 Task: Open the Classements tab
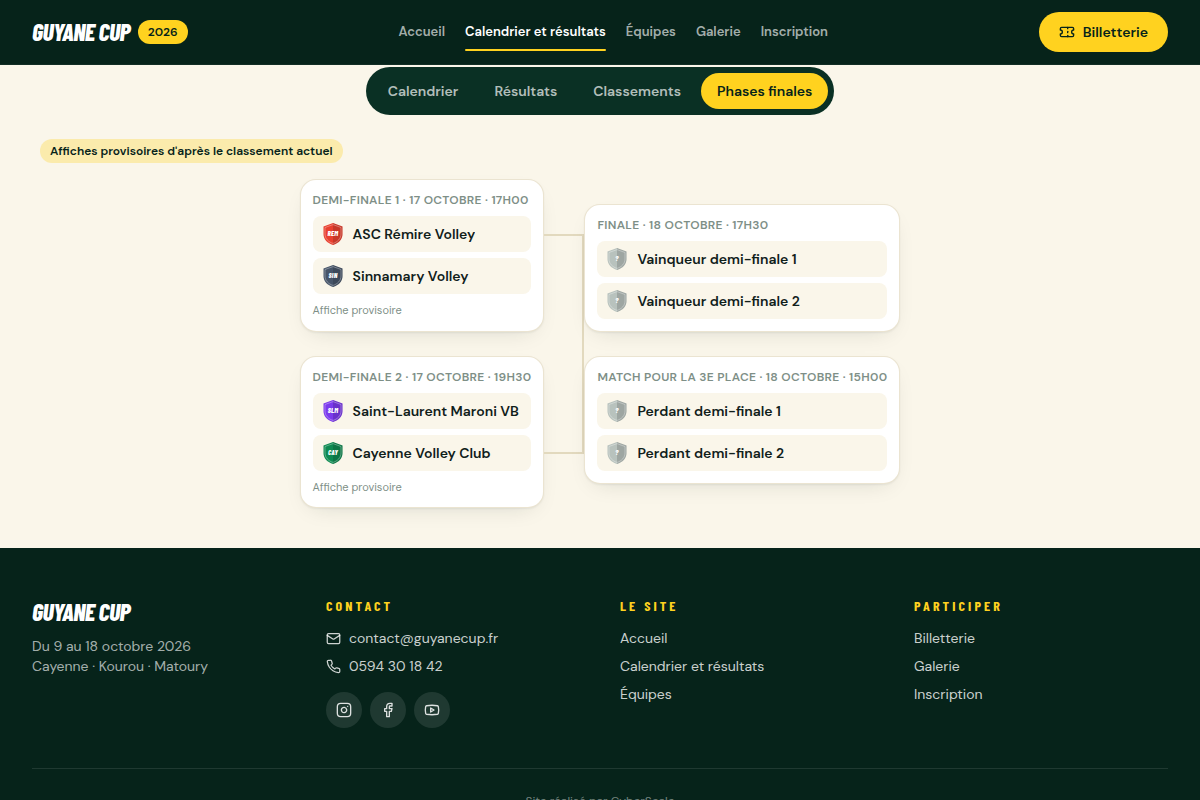637,91
